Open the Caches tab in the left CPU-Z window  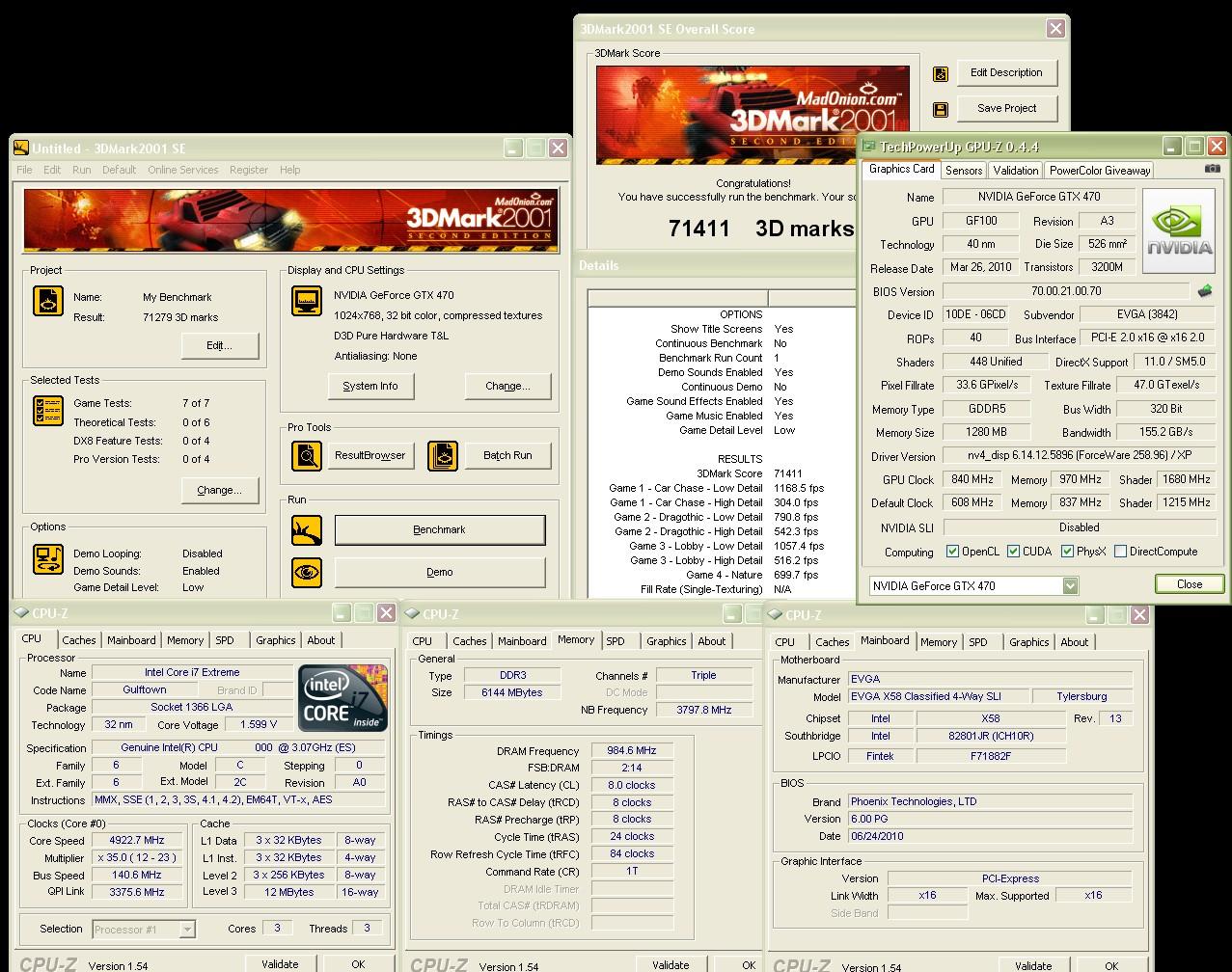(x=79, y=640)
